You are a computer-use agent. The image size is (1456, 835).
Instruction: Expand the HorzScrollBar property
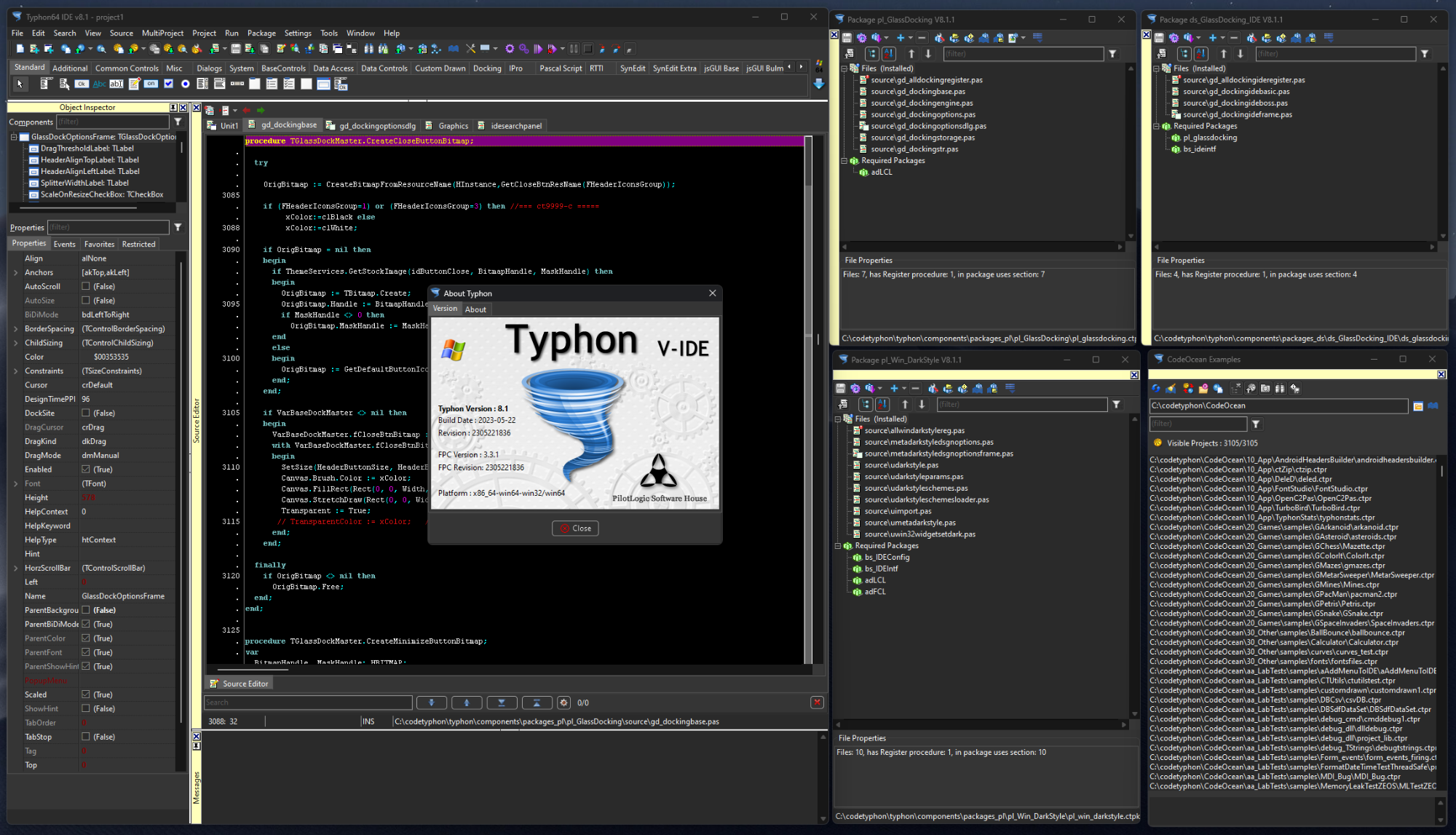click(x=16, y=569)
